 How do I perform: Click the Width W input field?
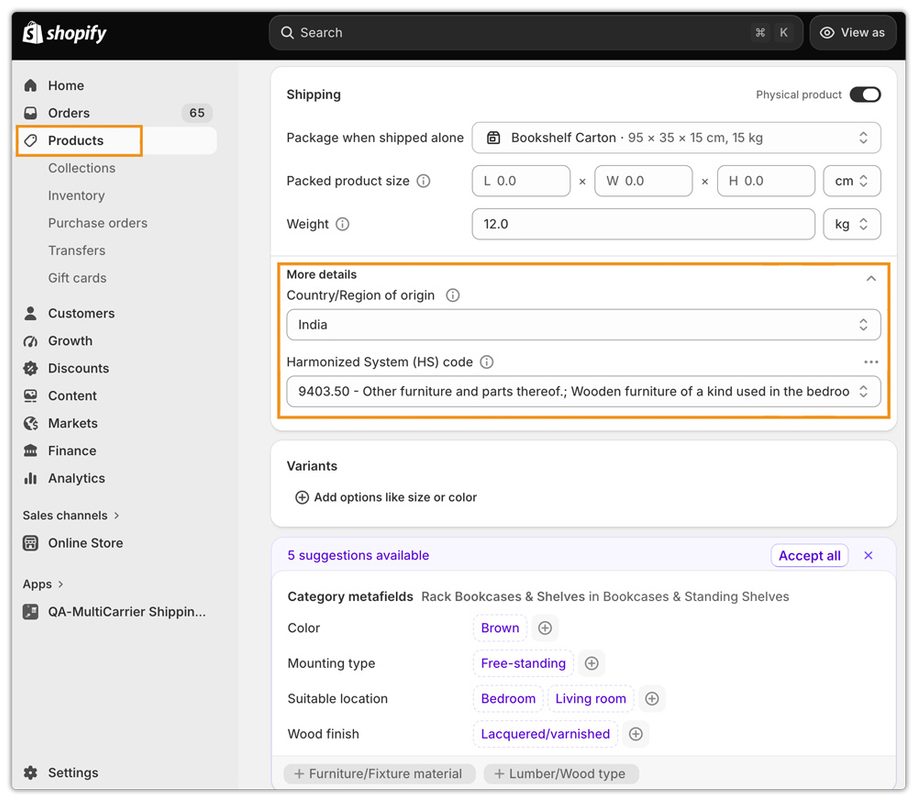(x=643, y=181)
